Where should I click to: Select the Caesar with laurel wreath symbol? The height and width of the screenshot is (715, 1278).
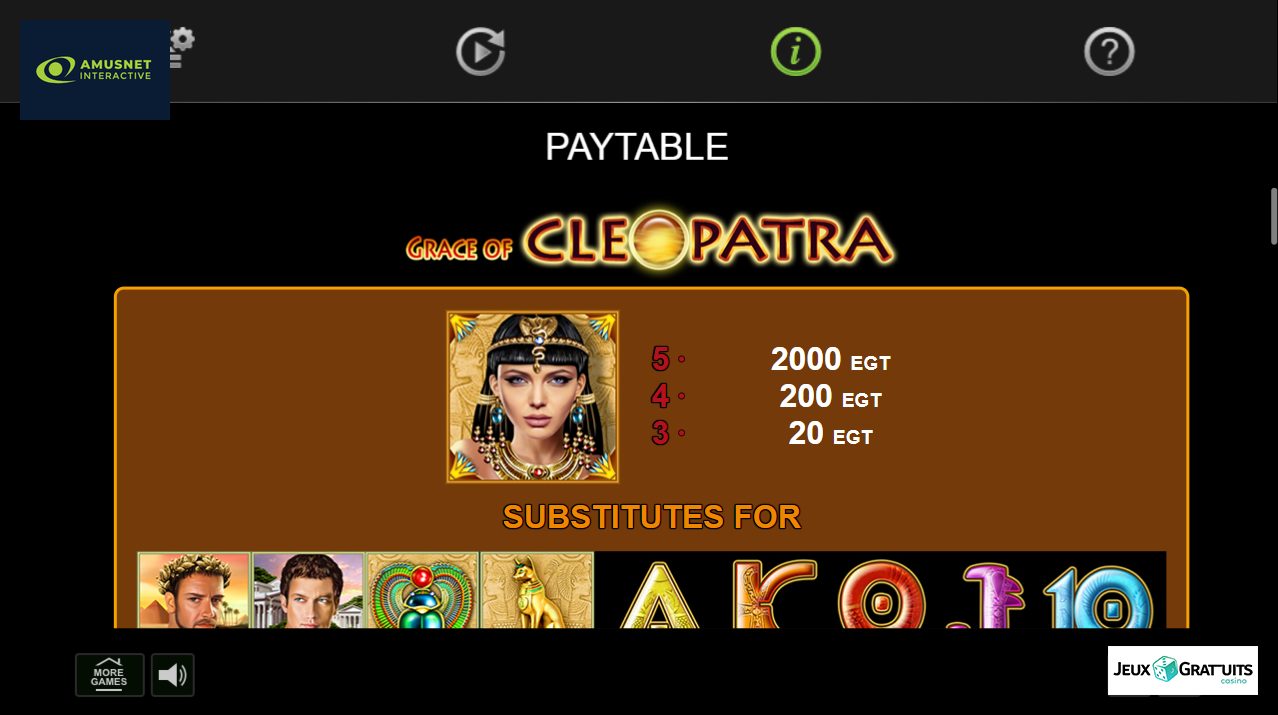click(x=194, y=590)
